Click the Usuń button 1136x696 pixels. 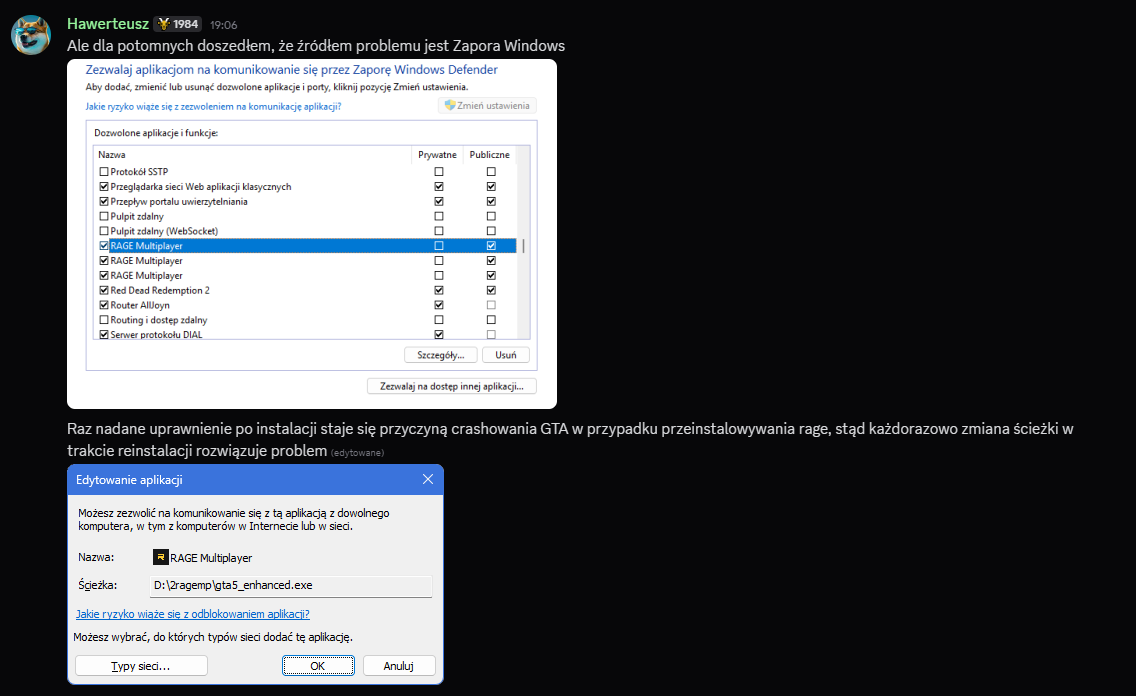coord(506,355)
